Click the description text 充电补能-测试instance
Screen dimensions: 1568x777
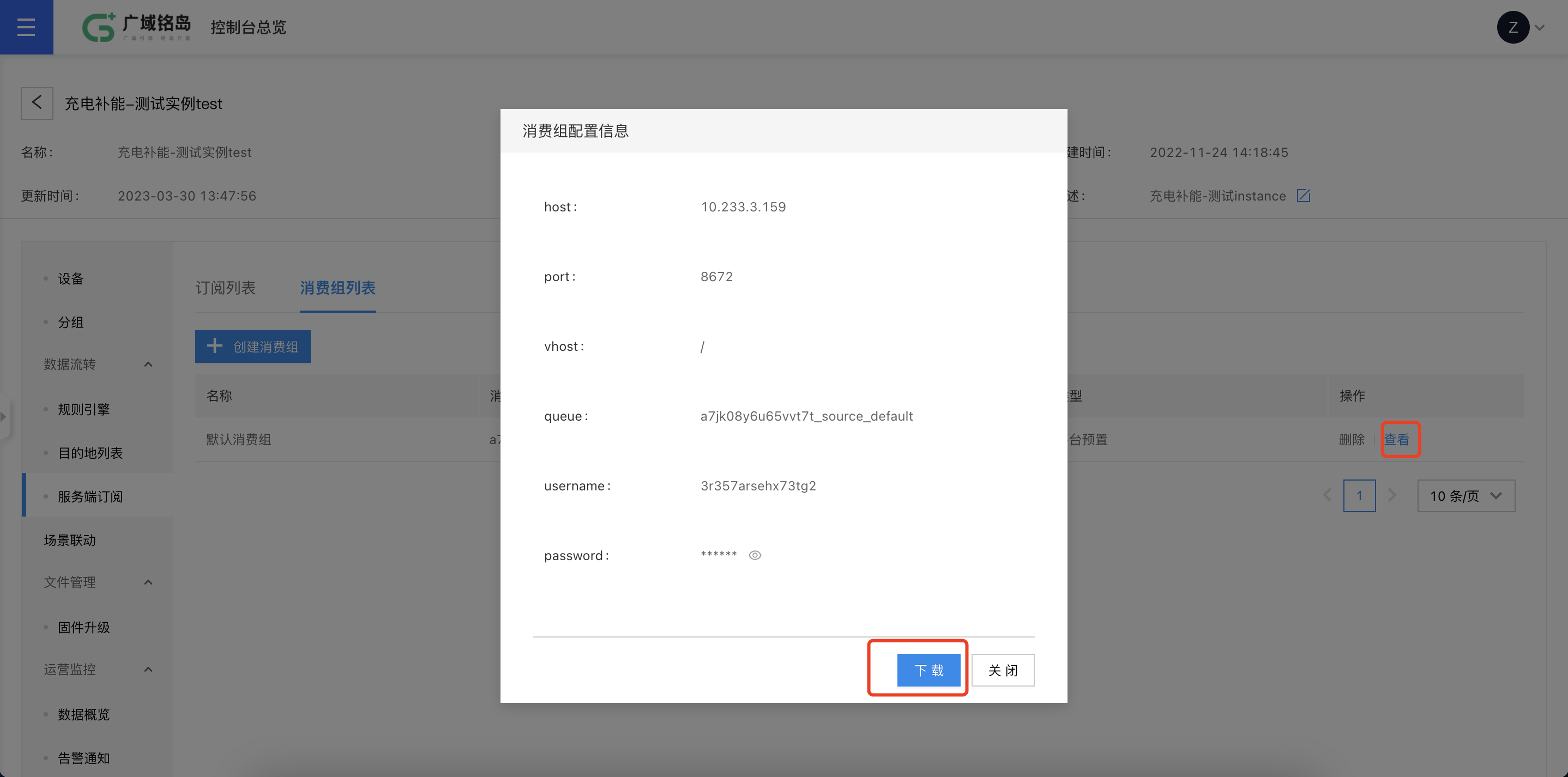tap(1217, 196)
